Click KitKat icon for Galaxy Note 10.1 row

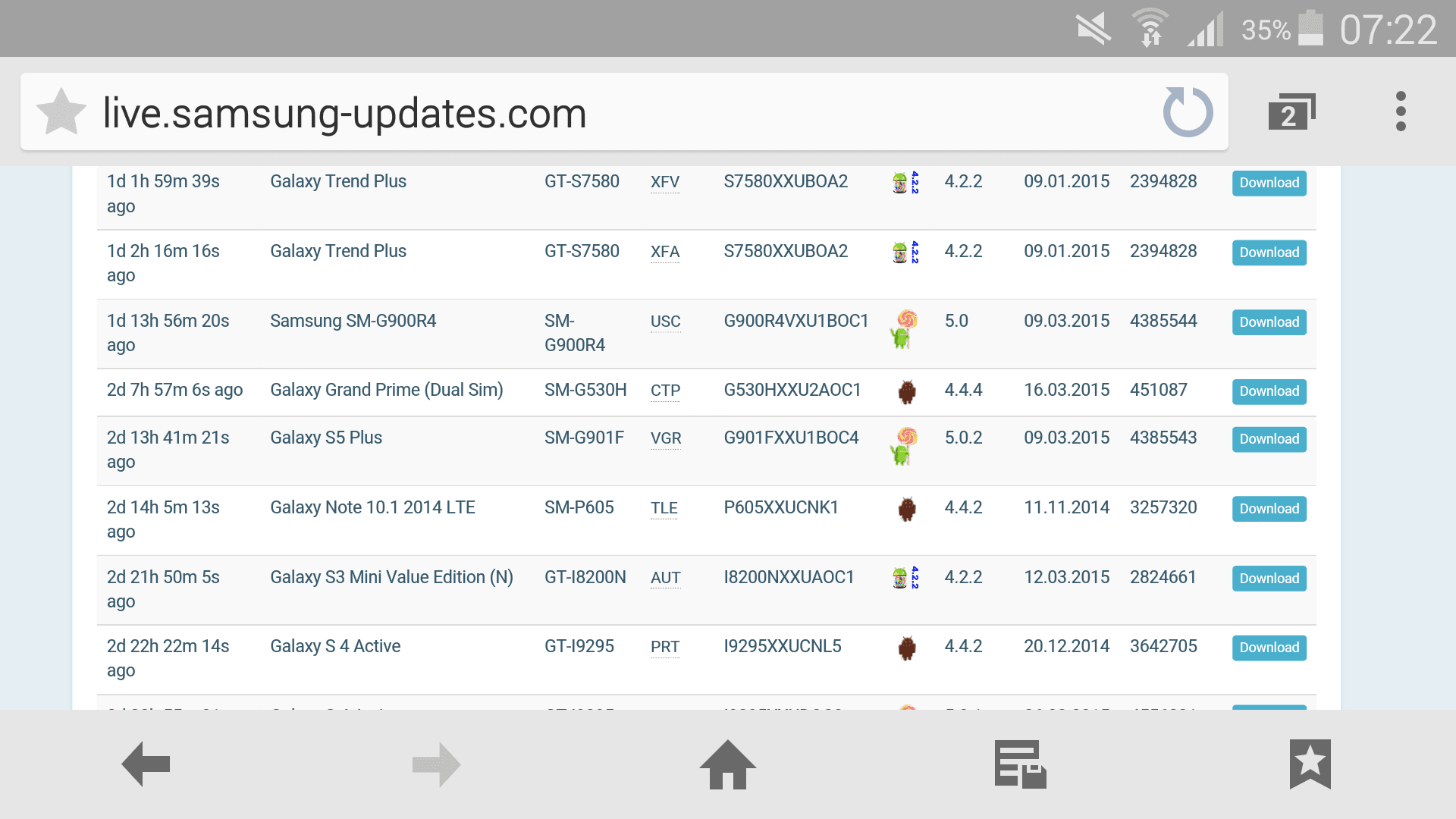[907, 509]
